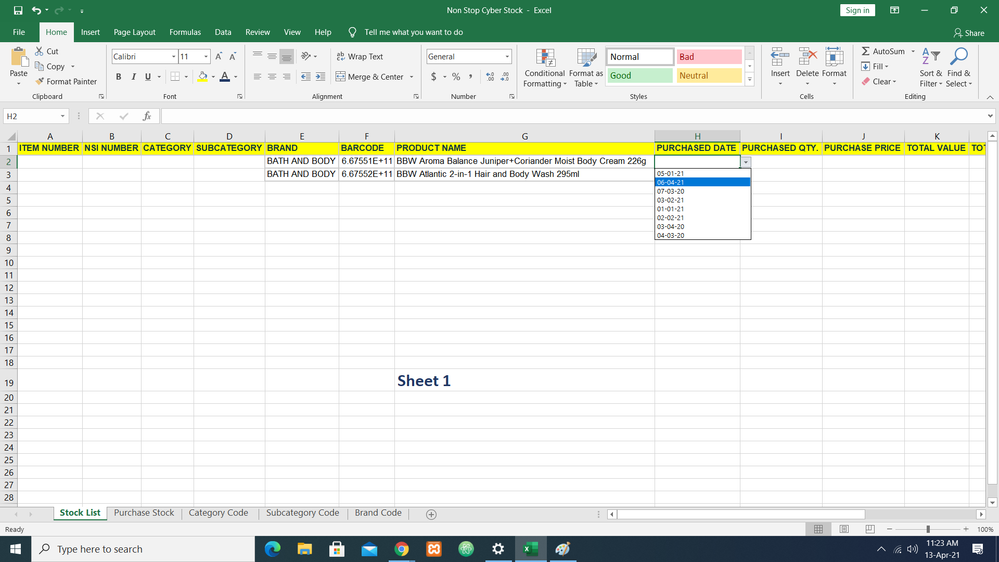
Task: Expand Merge & Center options arrow
Action: click(x=412, y=77)
